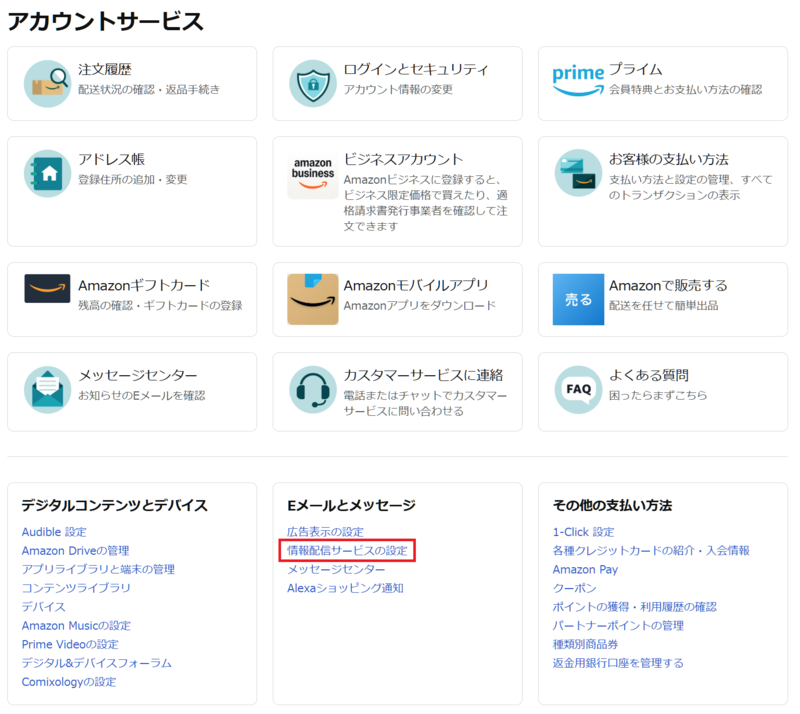Screen dimensions: 800x714
Task: Open プライム membership card title
Action: click(635, 69)
